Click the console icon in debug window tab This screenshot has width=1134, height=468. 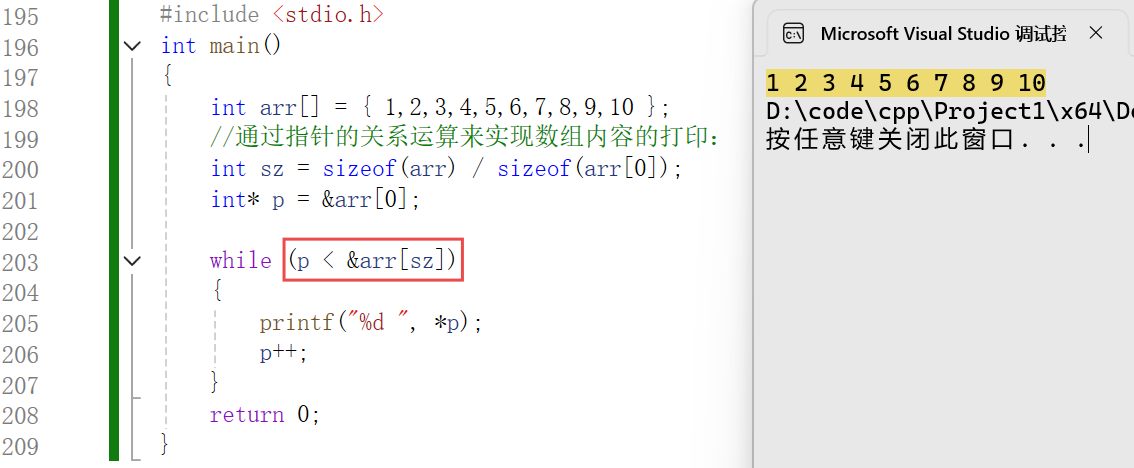793,33
